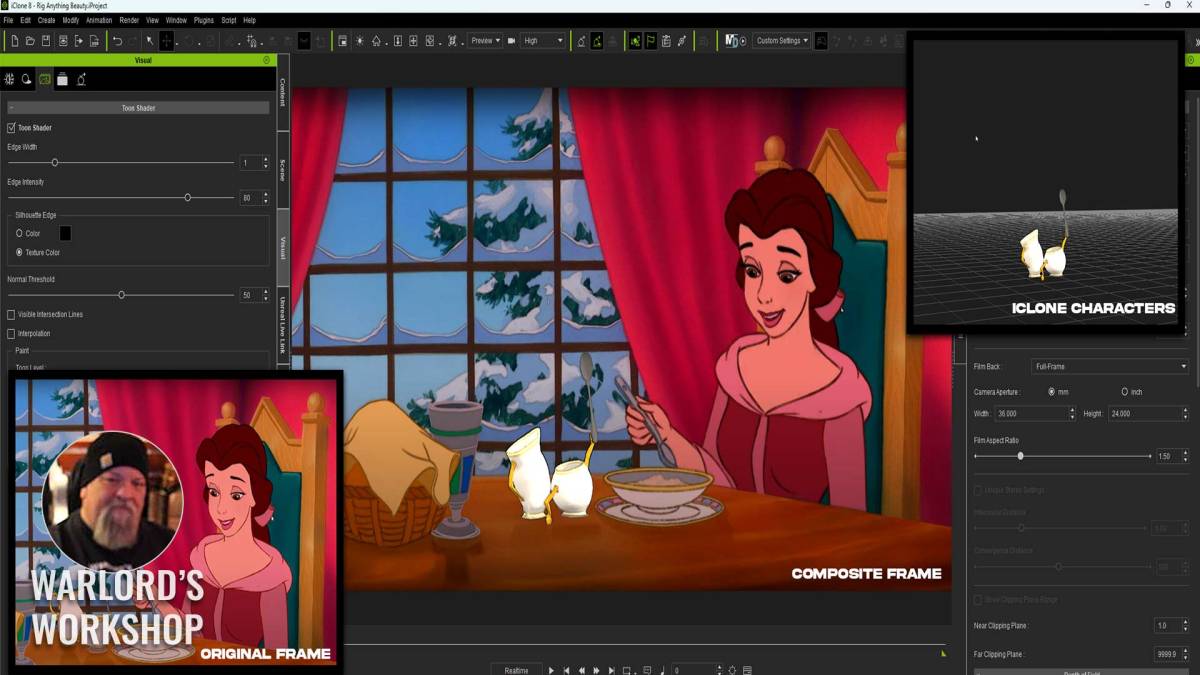Image resolution: width=1200 pixels, height=675 pixels.
Task: Open the Plugins menu
Action: [204, 20]
